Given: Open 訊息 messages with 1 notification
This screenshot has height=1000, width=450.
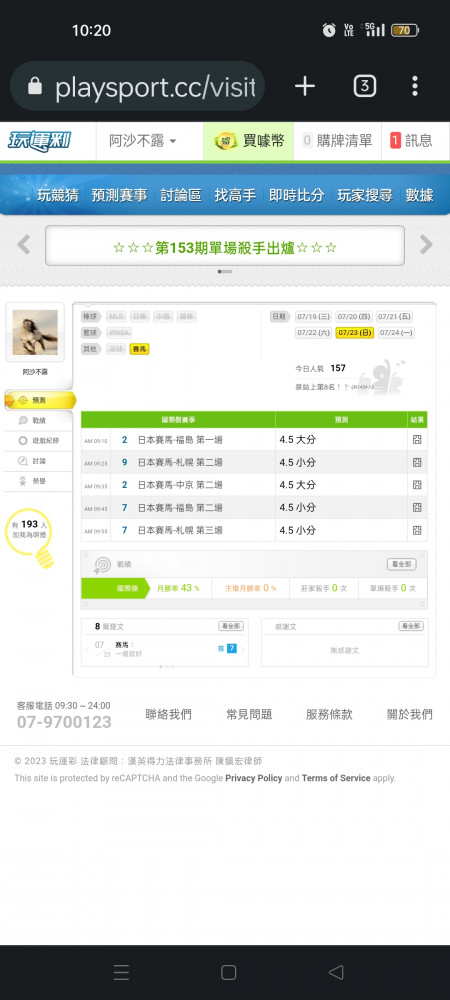Looking at the screenshot, I should tap(411, 141).
